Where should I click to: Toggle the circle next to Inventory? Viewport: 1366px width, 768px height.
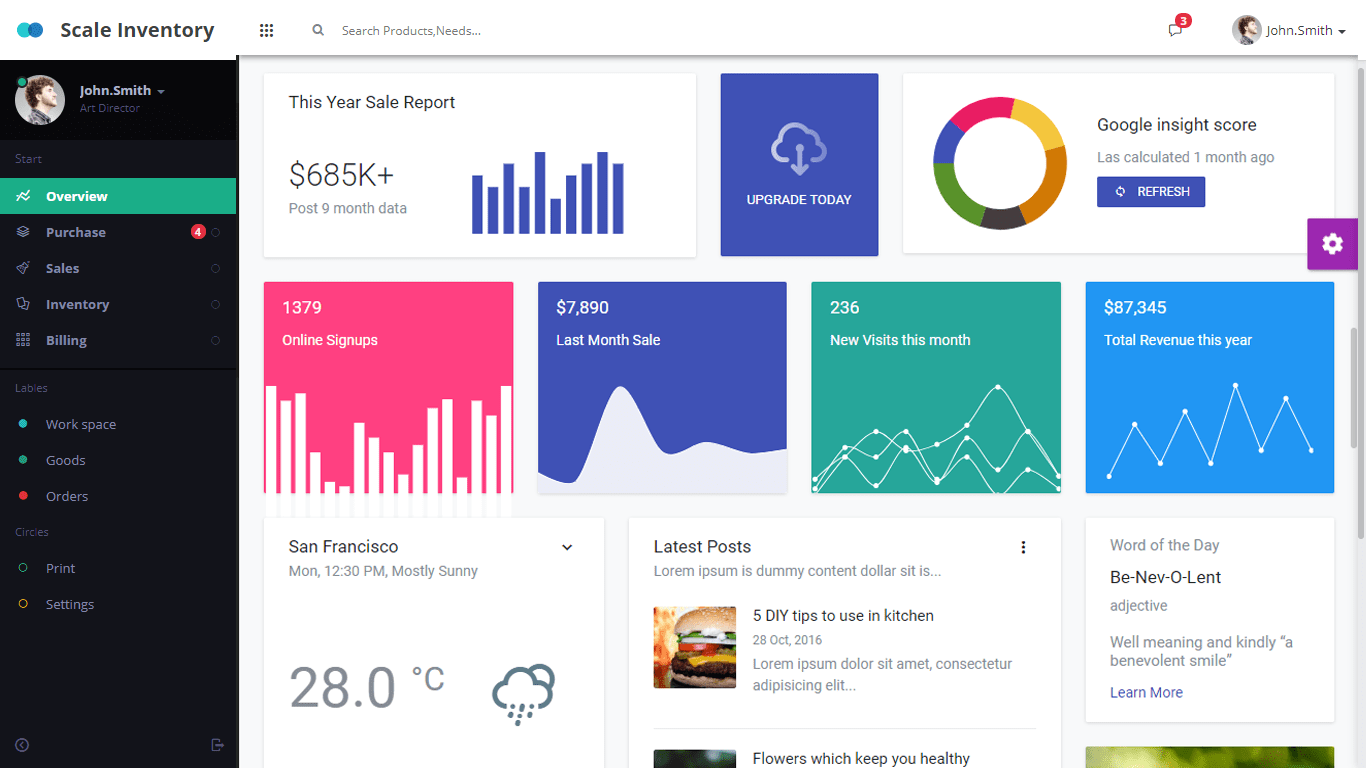click(216, 304)
